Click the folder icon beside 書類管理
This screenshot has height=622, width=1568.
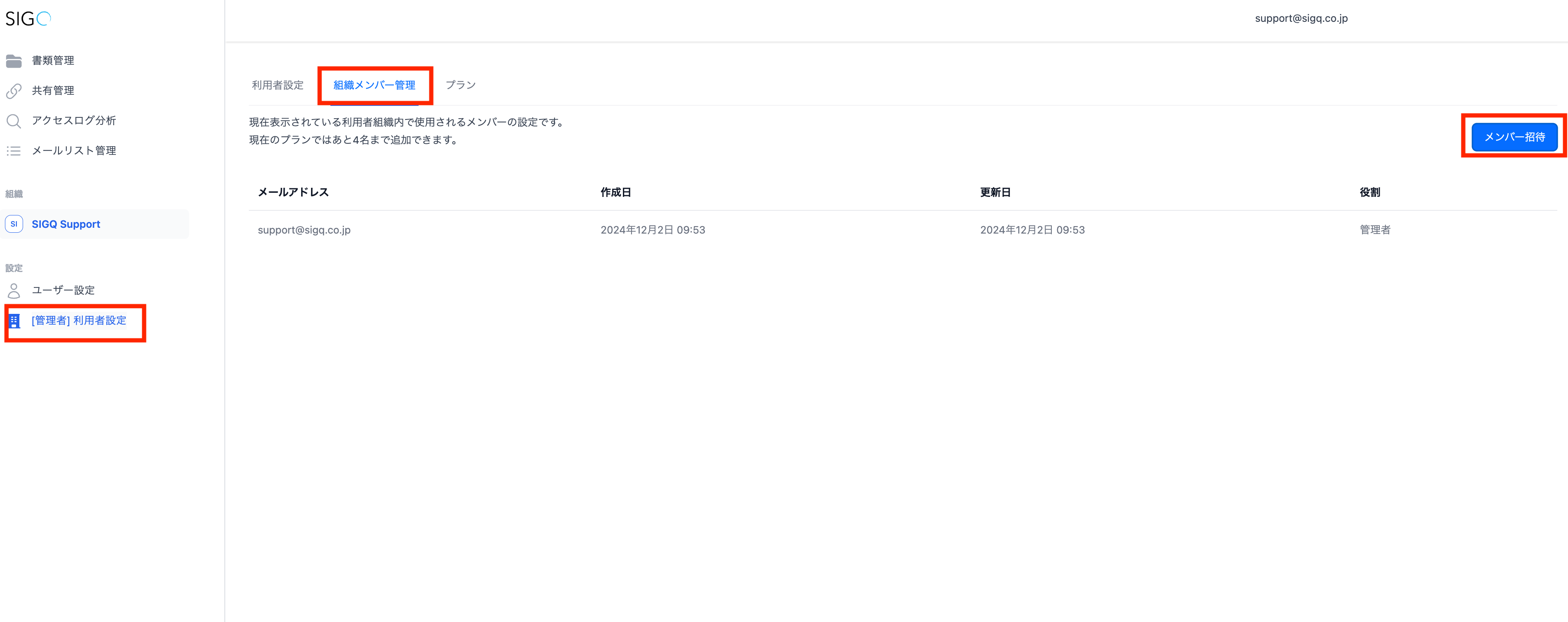(14, 61)
